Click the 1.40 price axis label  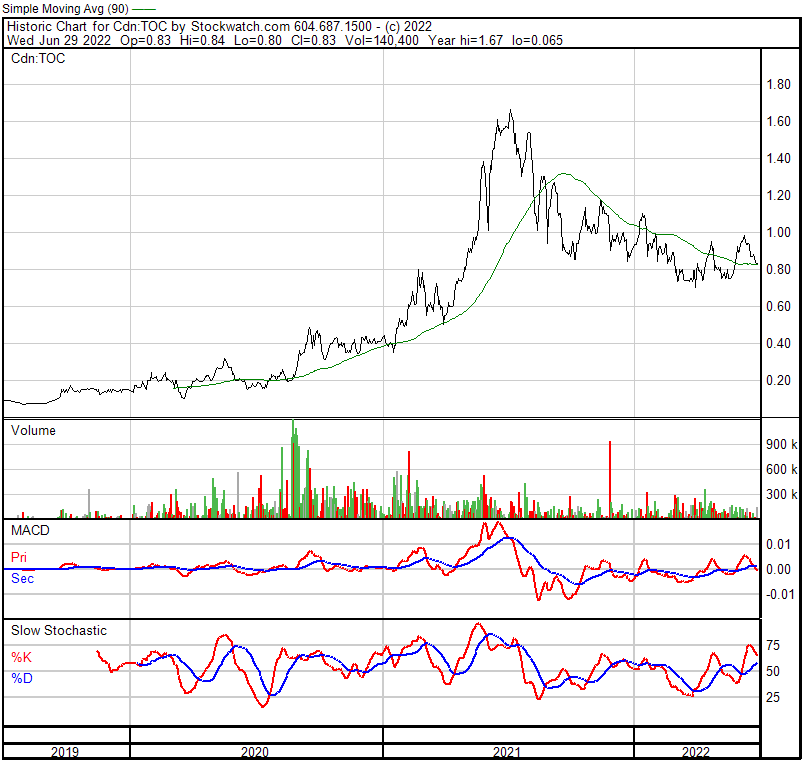coord(778,159)
